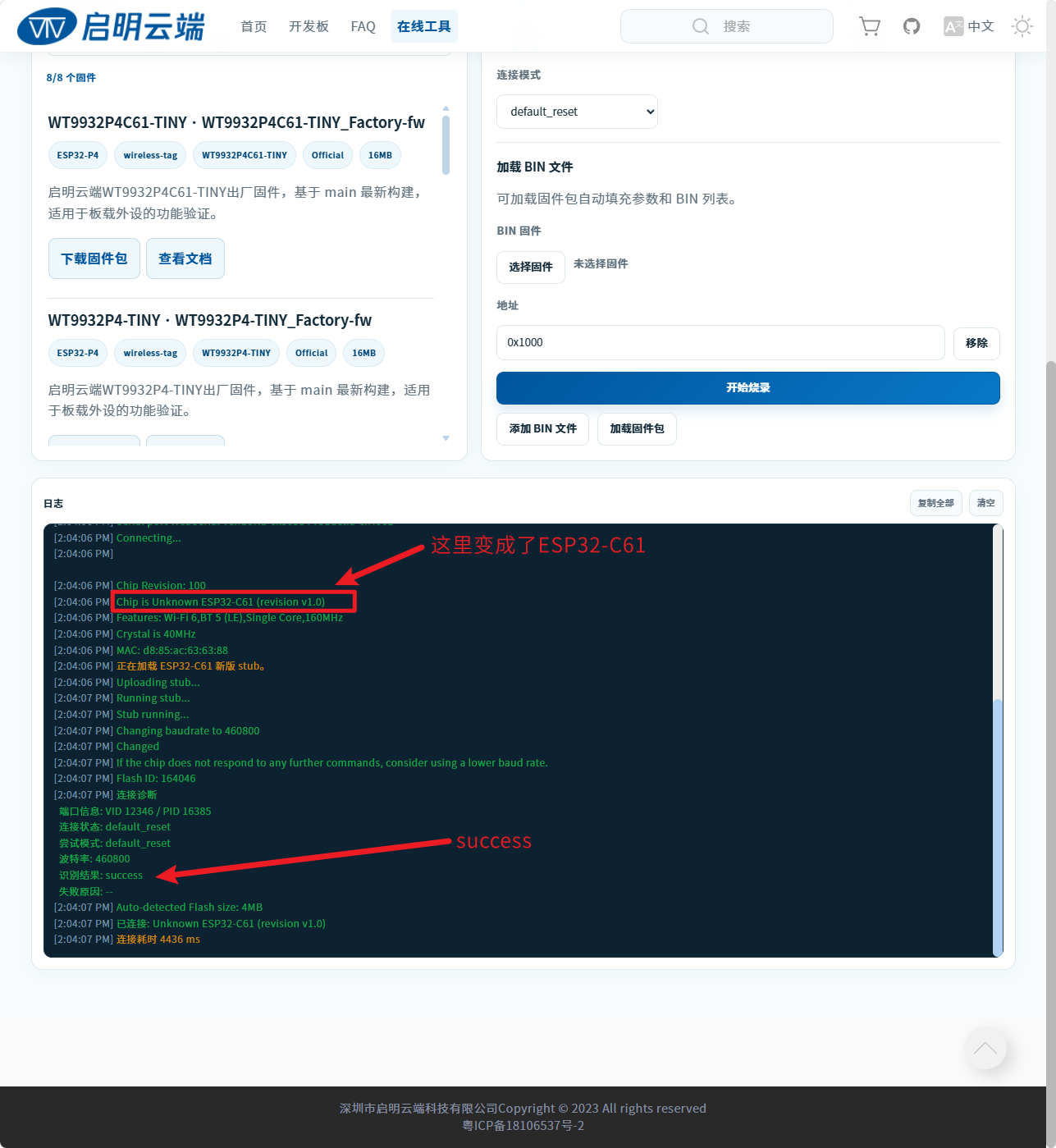Toggle the light/dark theme sun icon
Screen dimensions: 1056x1148
coord(1022,26)
